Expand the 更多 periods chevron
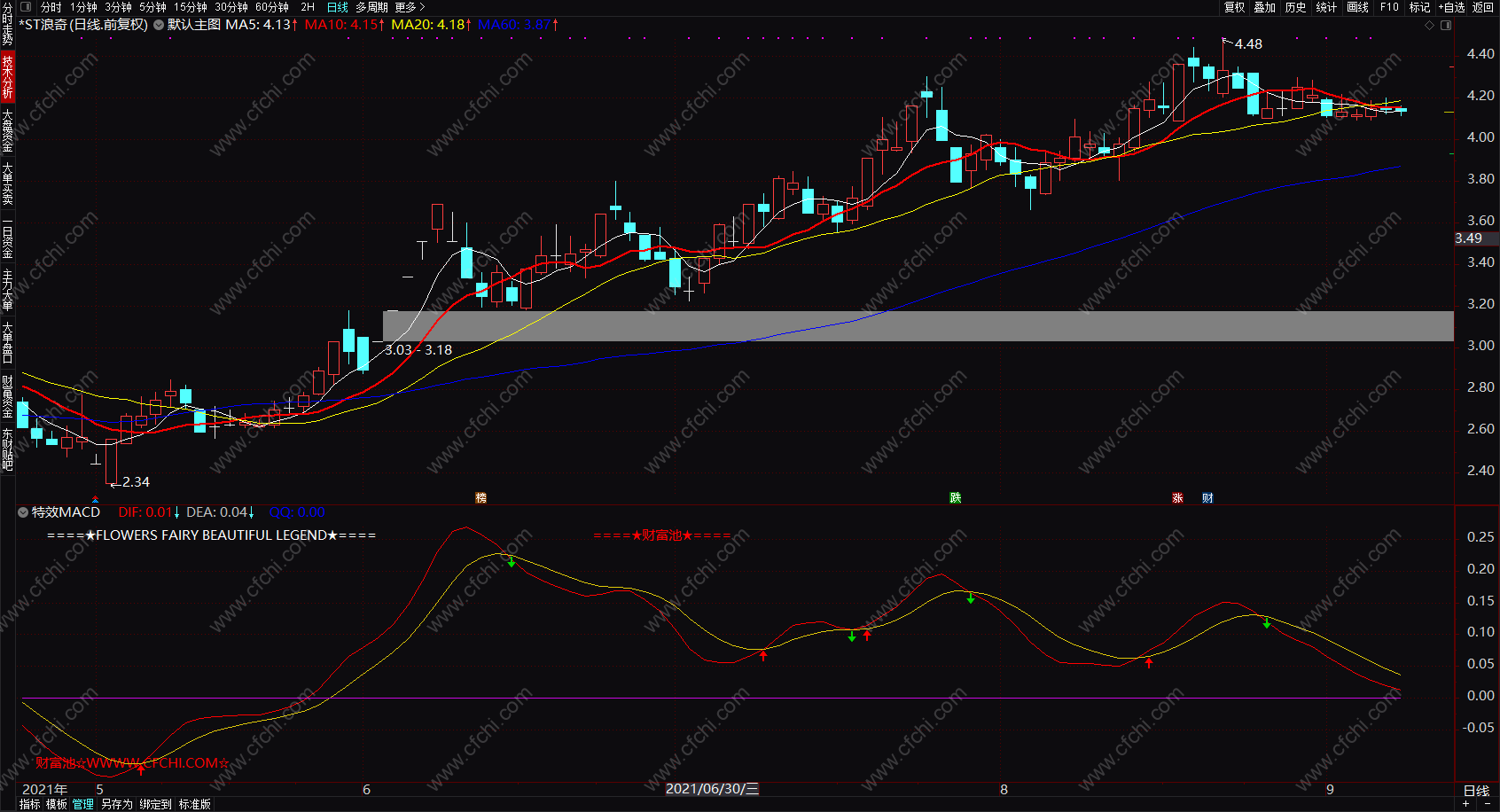 tap(422, 7)
